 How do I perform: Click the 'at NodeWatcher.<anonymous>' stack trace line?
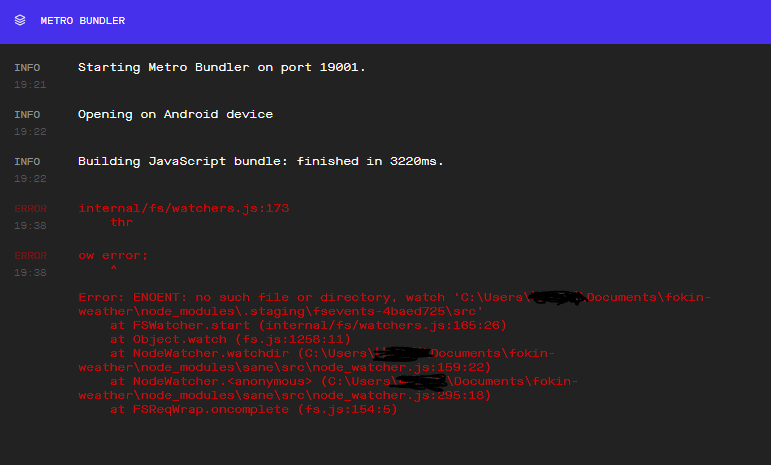[344, 381]
